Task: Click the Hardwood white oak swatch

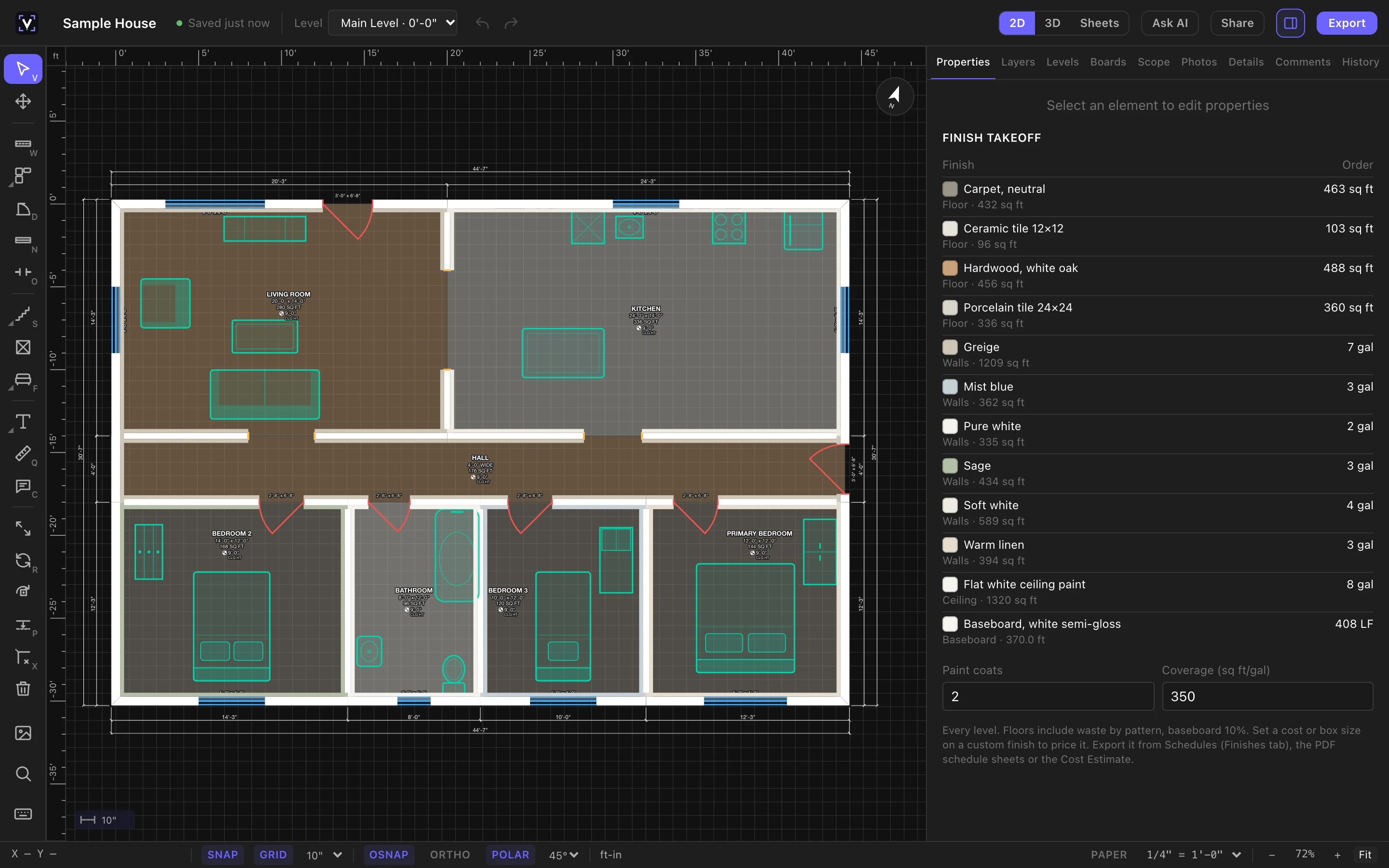Action: [x=950, y=268]
